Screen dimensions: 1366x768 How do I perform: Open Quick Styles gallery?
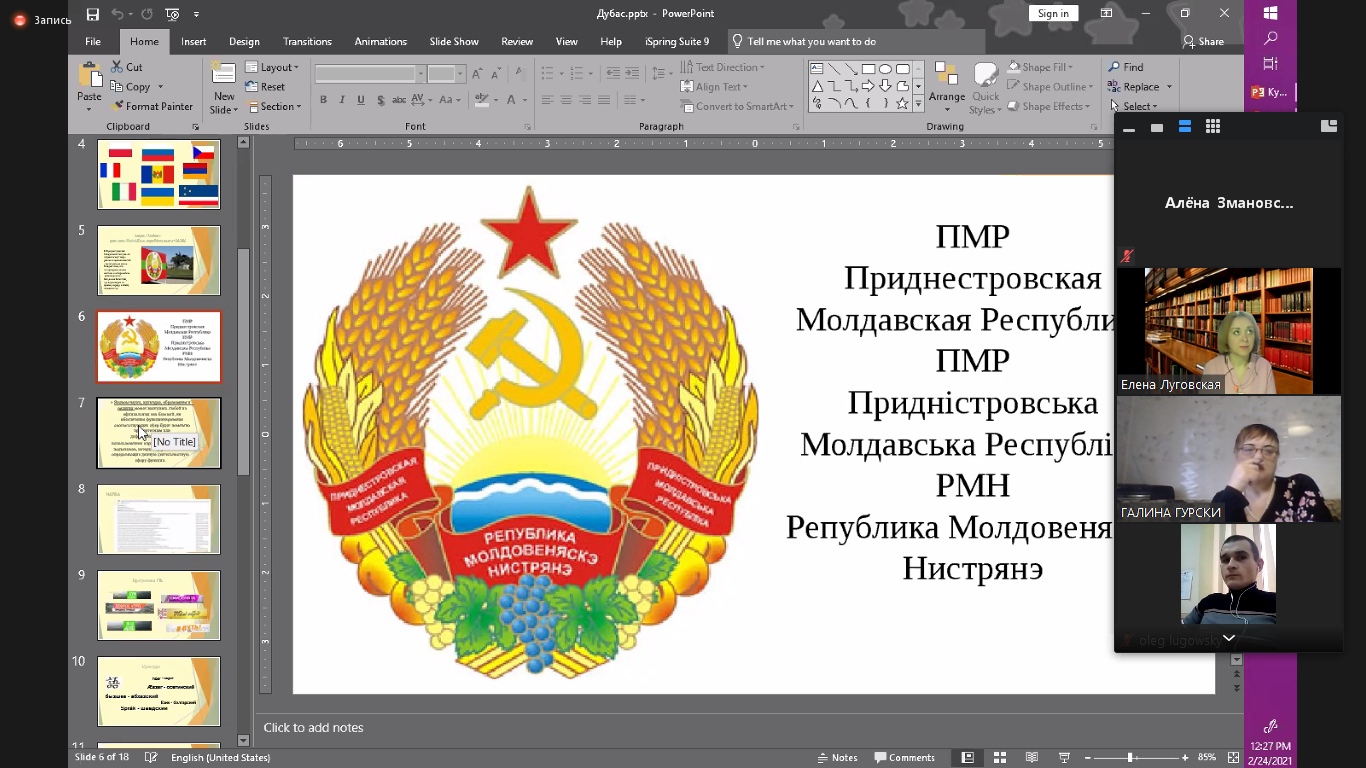(x=985, y=88)
